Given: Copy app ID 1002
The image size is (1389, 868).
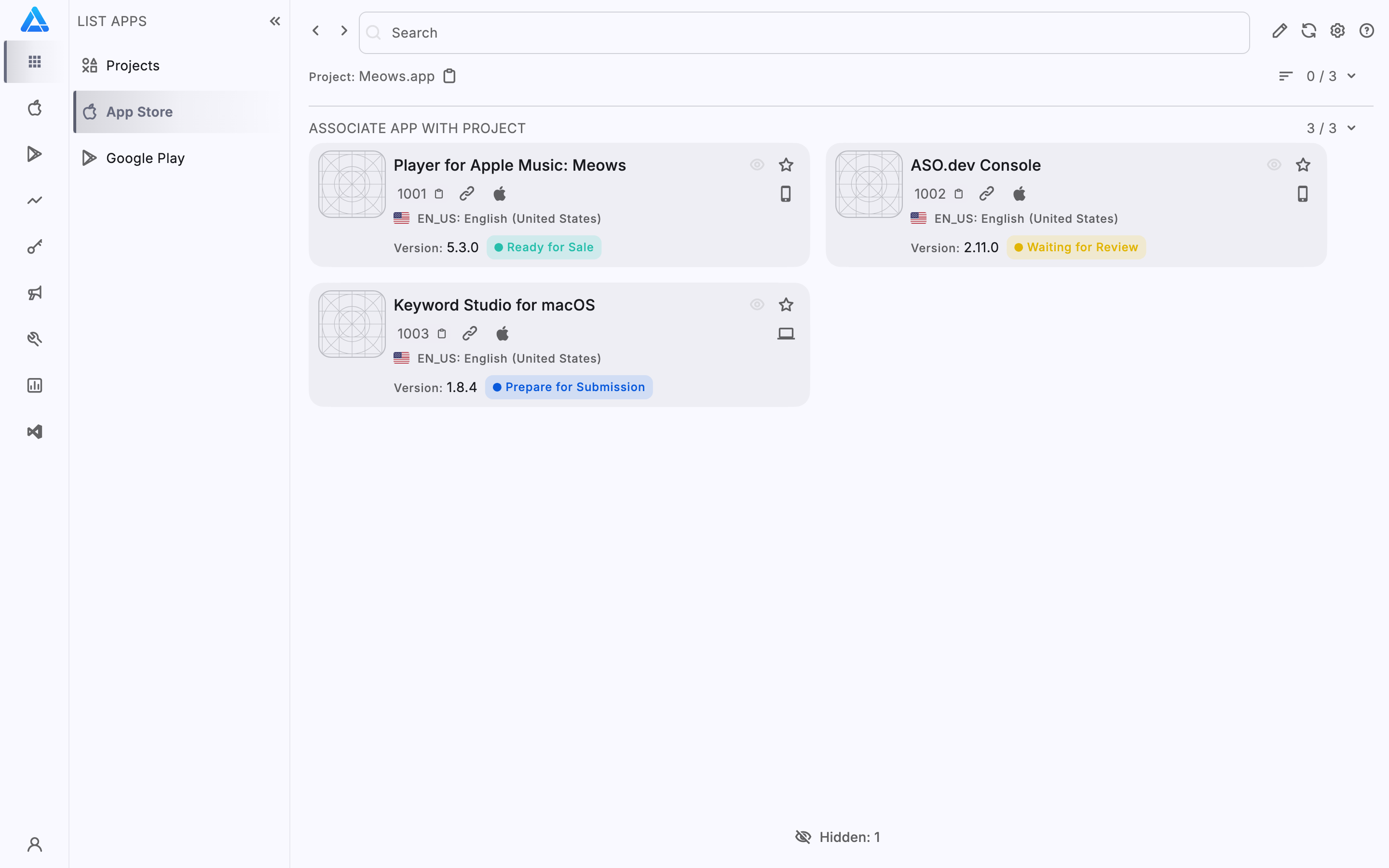Looking at the screenshot, I should click(x=958, y=194).
